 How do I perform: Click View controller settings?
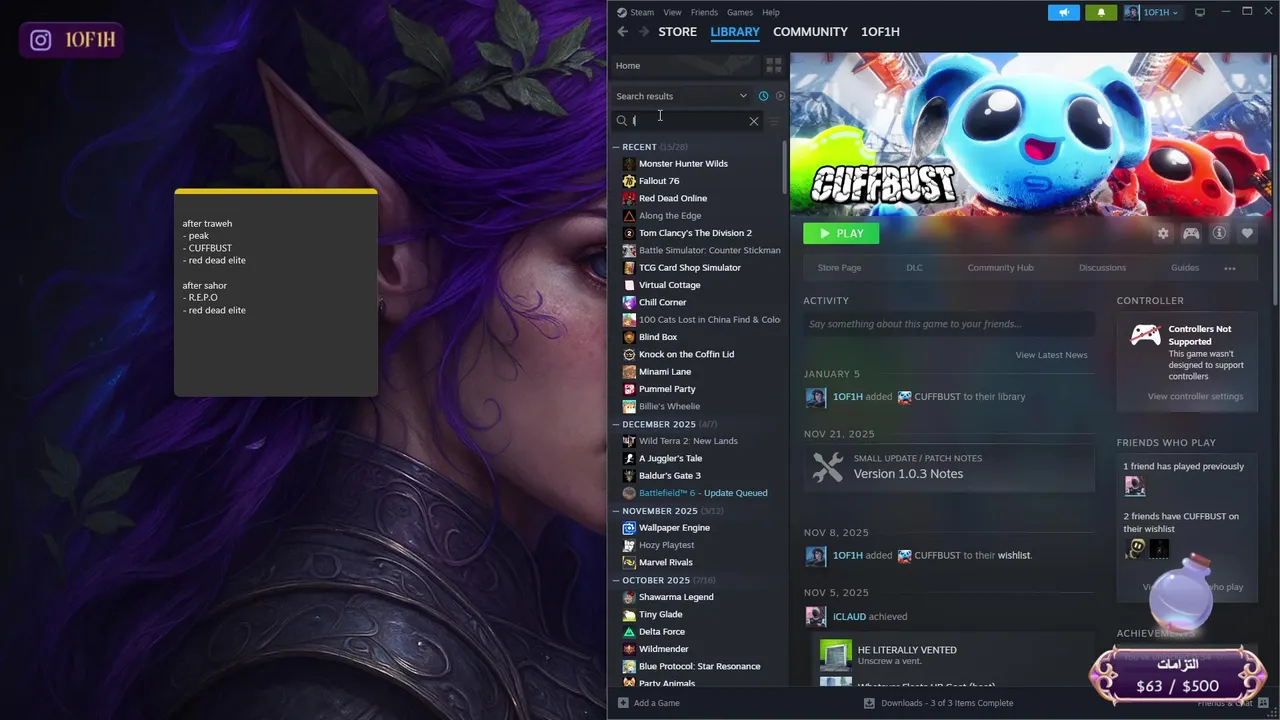1195,397
